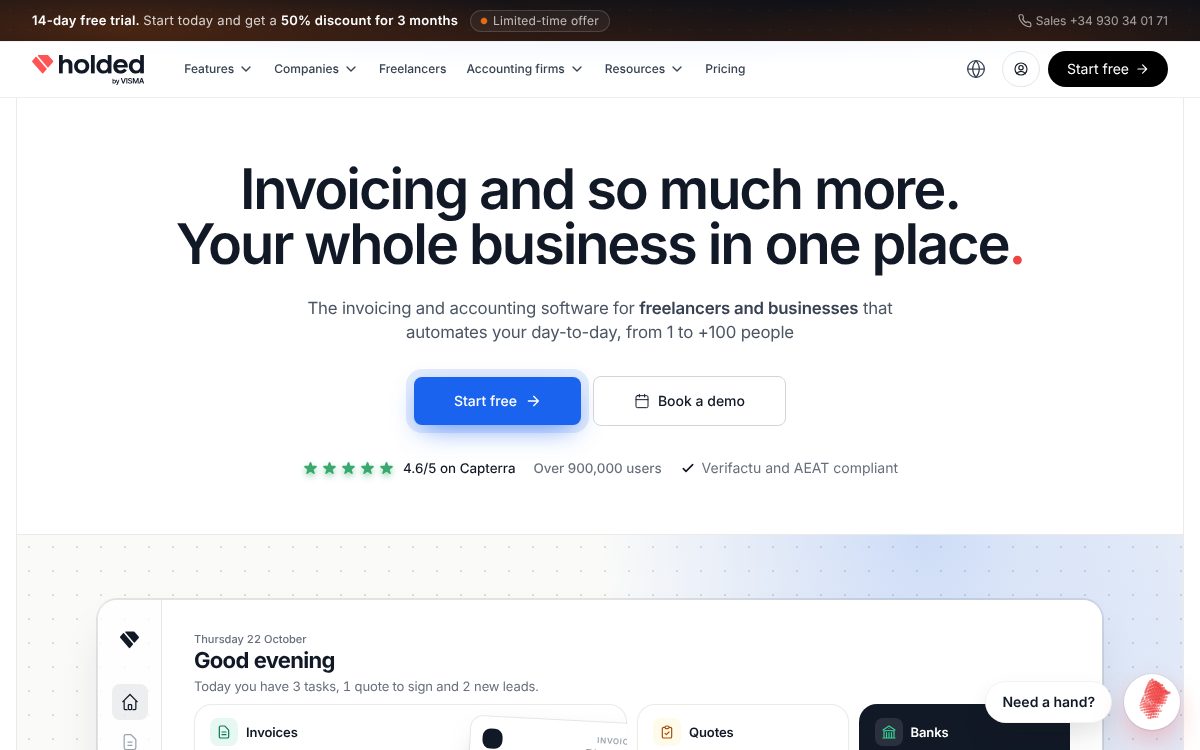1200x750 pixels.
Task: Click the Limited-time offer badge
Action: [x=540, y=20]
